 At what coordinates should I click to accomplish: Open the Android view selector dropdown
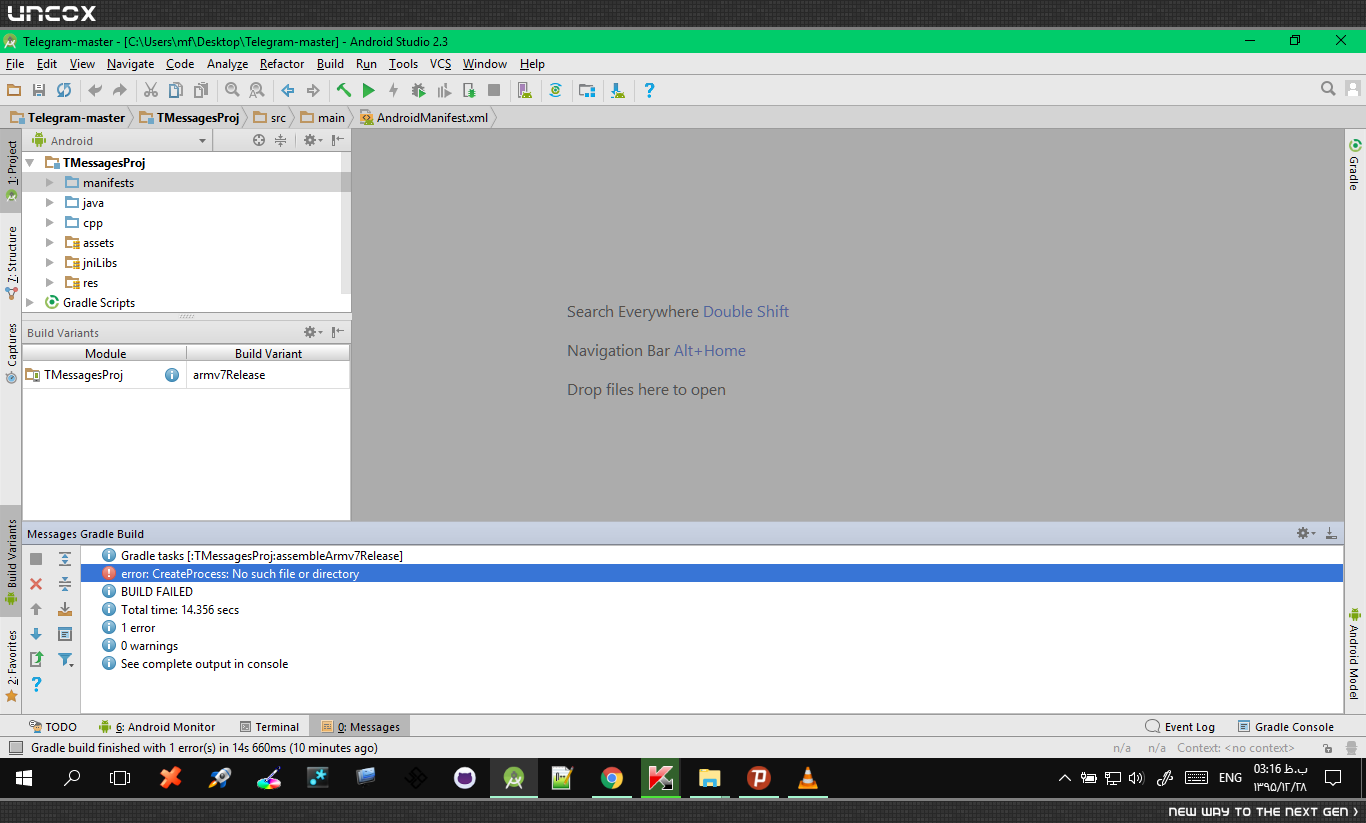pos(119,141)
